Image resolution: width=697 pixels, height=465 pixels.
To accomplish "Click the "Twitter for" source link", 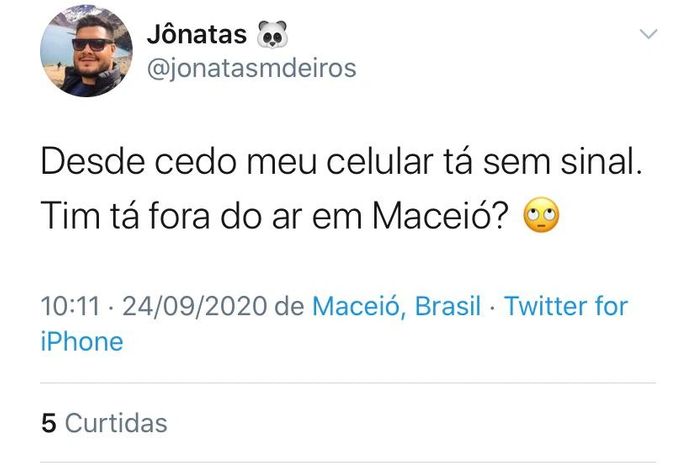I will coord(566,306).
